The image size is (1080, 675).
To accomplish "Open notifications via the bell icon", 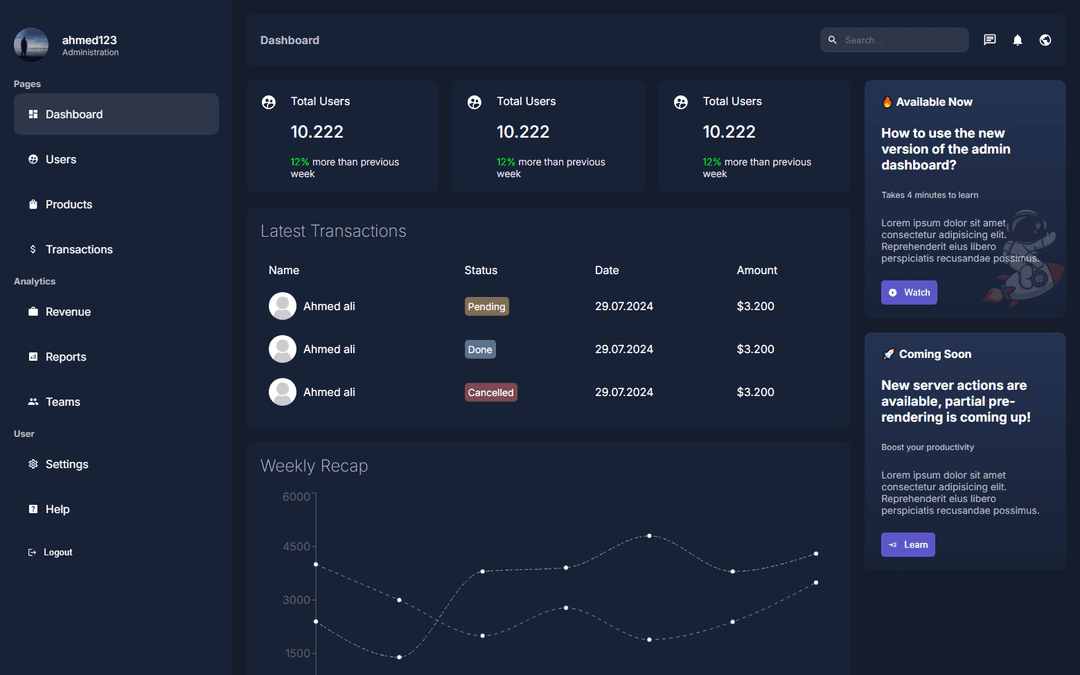I will click(1017, 39).
